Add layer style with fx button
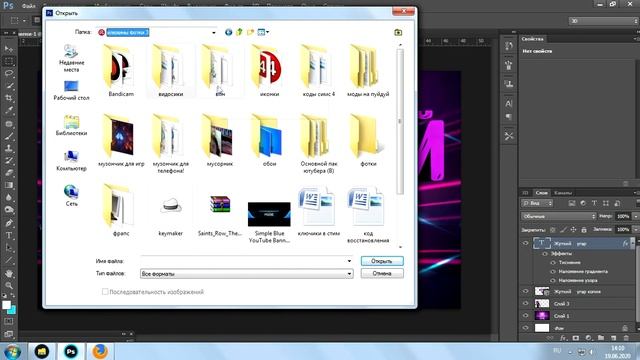Viewport: 640px width, 360px height. pyautogui.click(x=563, y=338)
